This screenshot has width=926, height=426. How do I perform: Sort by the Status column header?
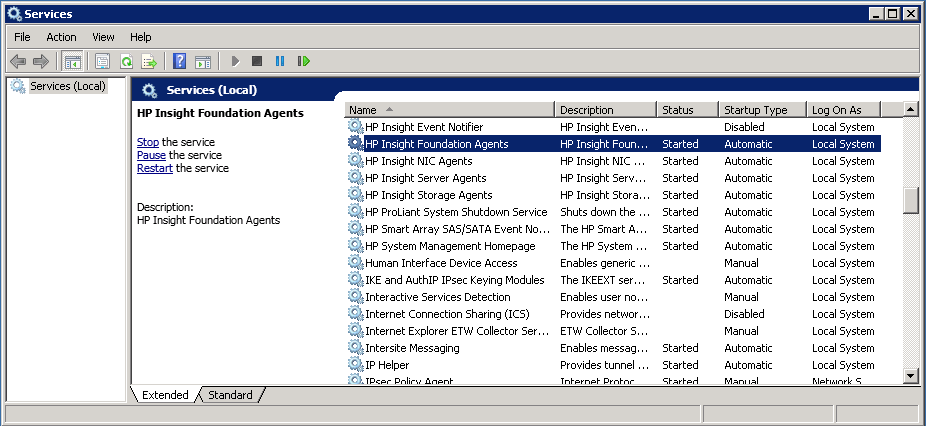click(688, 110)
